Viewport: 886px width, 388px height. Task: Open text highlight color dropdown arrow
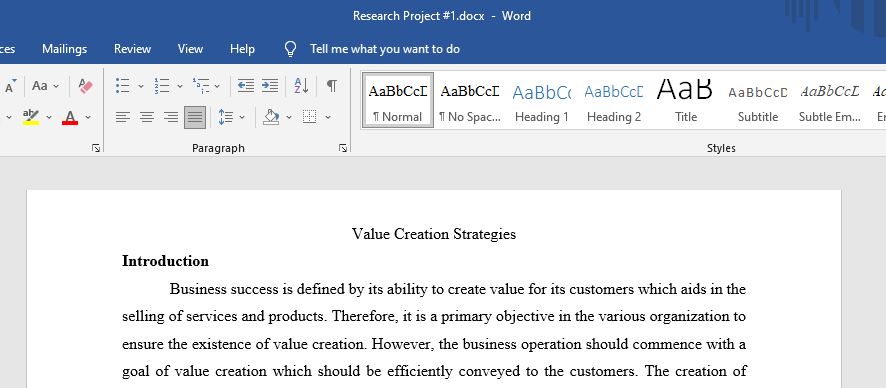tap(49, 117)
